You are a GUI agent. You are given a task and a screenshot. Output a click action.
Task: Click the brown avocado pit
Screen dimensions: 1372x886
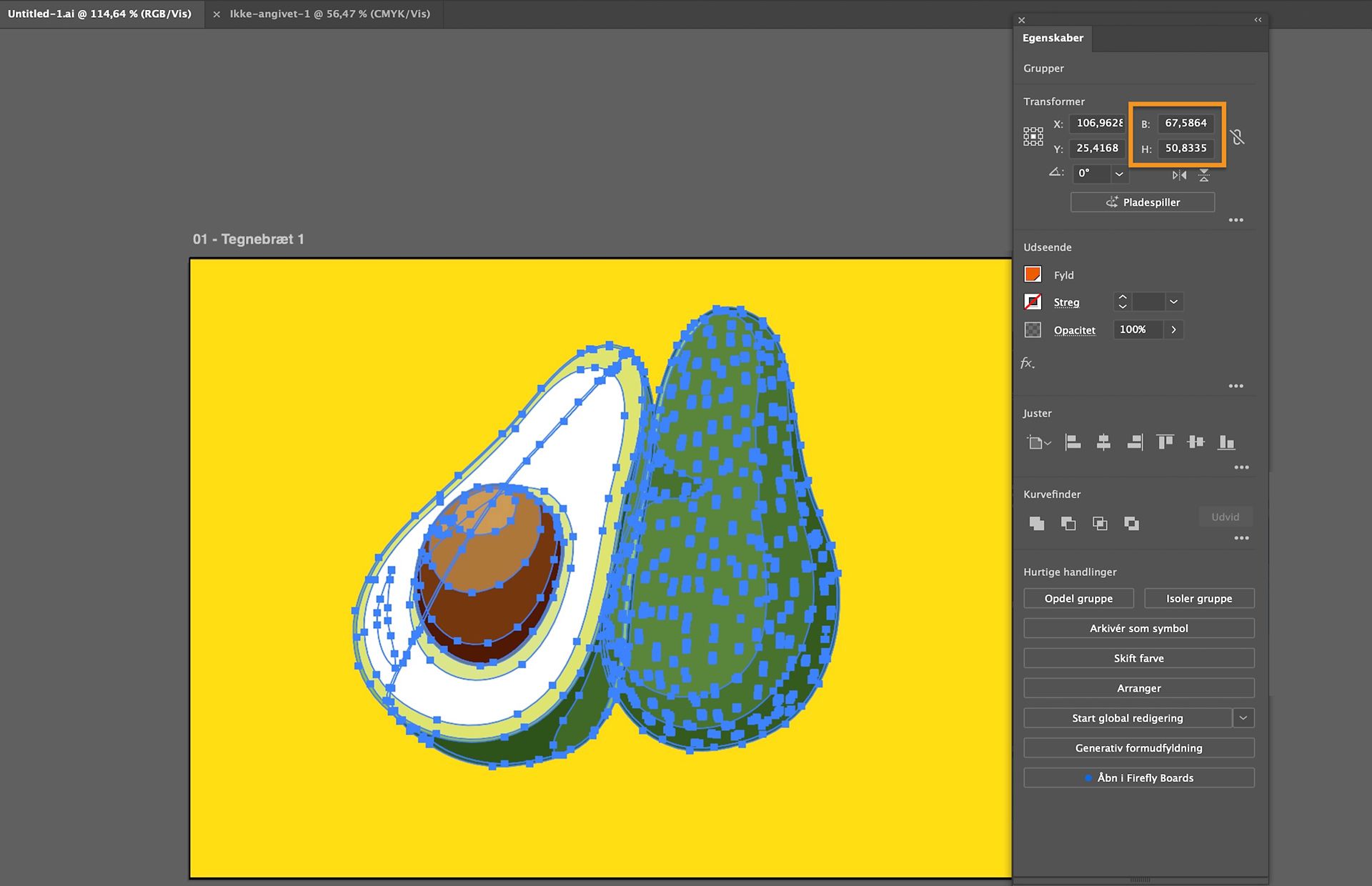tap(489, 574)
